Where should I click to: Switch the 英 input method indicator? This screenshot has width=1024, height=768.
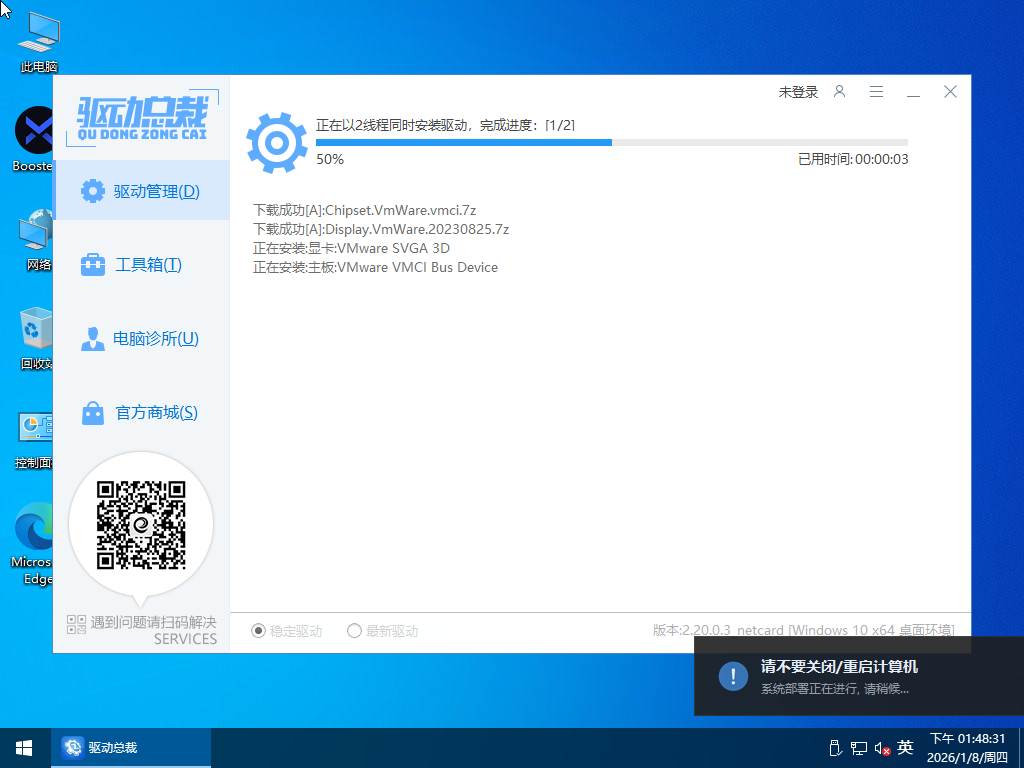[905, 748]
